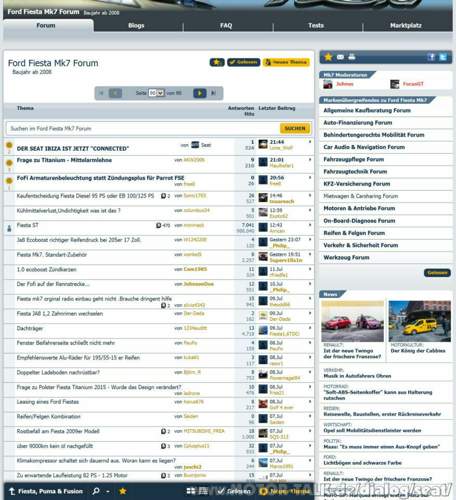This screenshot has height=500, width=456.
Task: Click the SUCHEN search button
Action: pos(295,128)
